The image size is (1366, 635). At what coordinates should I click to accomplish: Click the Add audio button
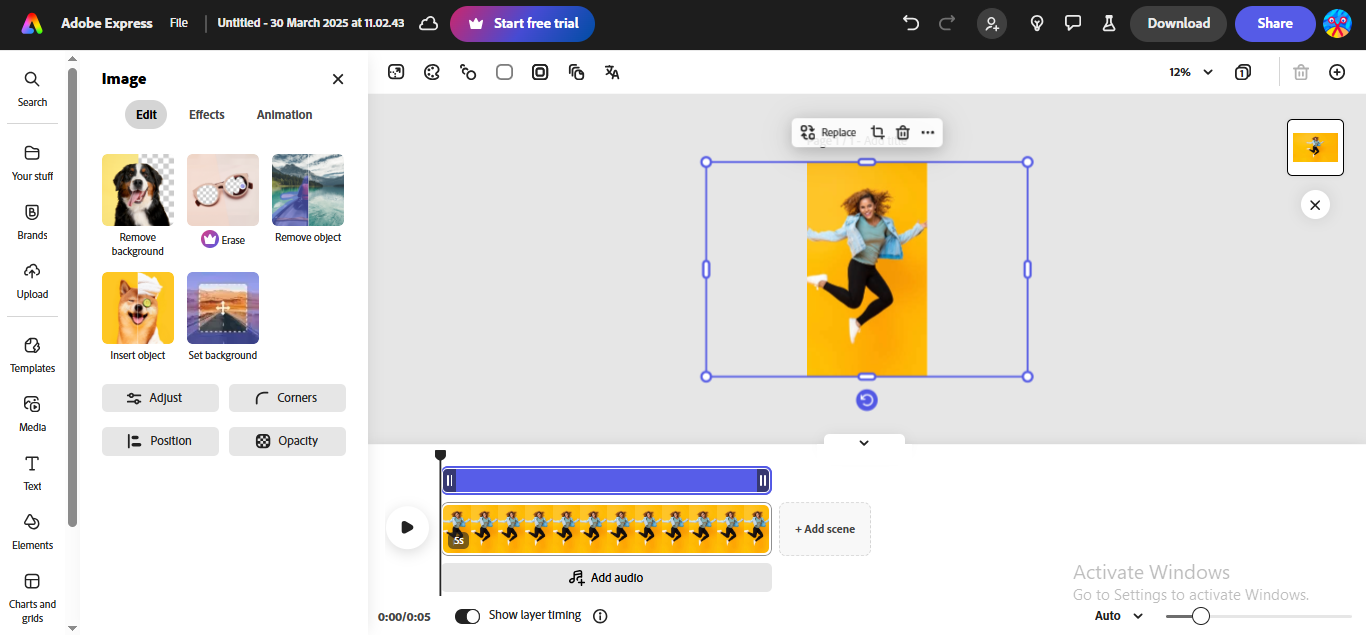click(605, 577)
